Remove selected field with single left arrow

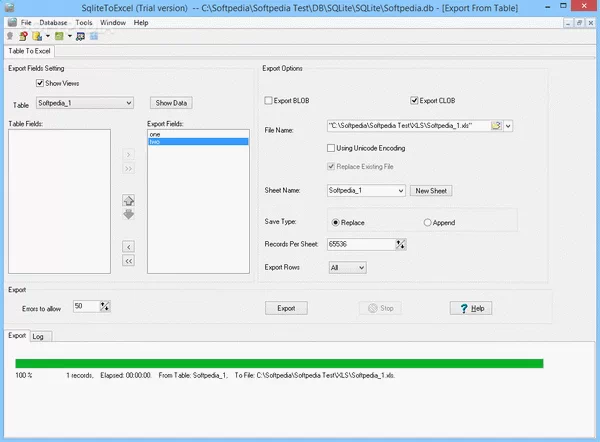coord(128,246)
